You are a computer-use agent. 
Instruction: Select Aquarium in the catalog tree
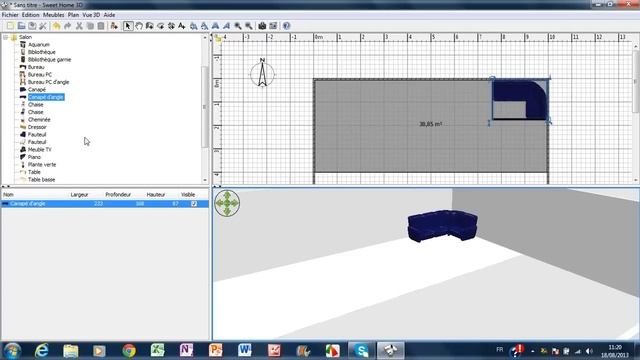click(x=39, y=44)
